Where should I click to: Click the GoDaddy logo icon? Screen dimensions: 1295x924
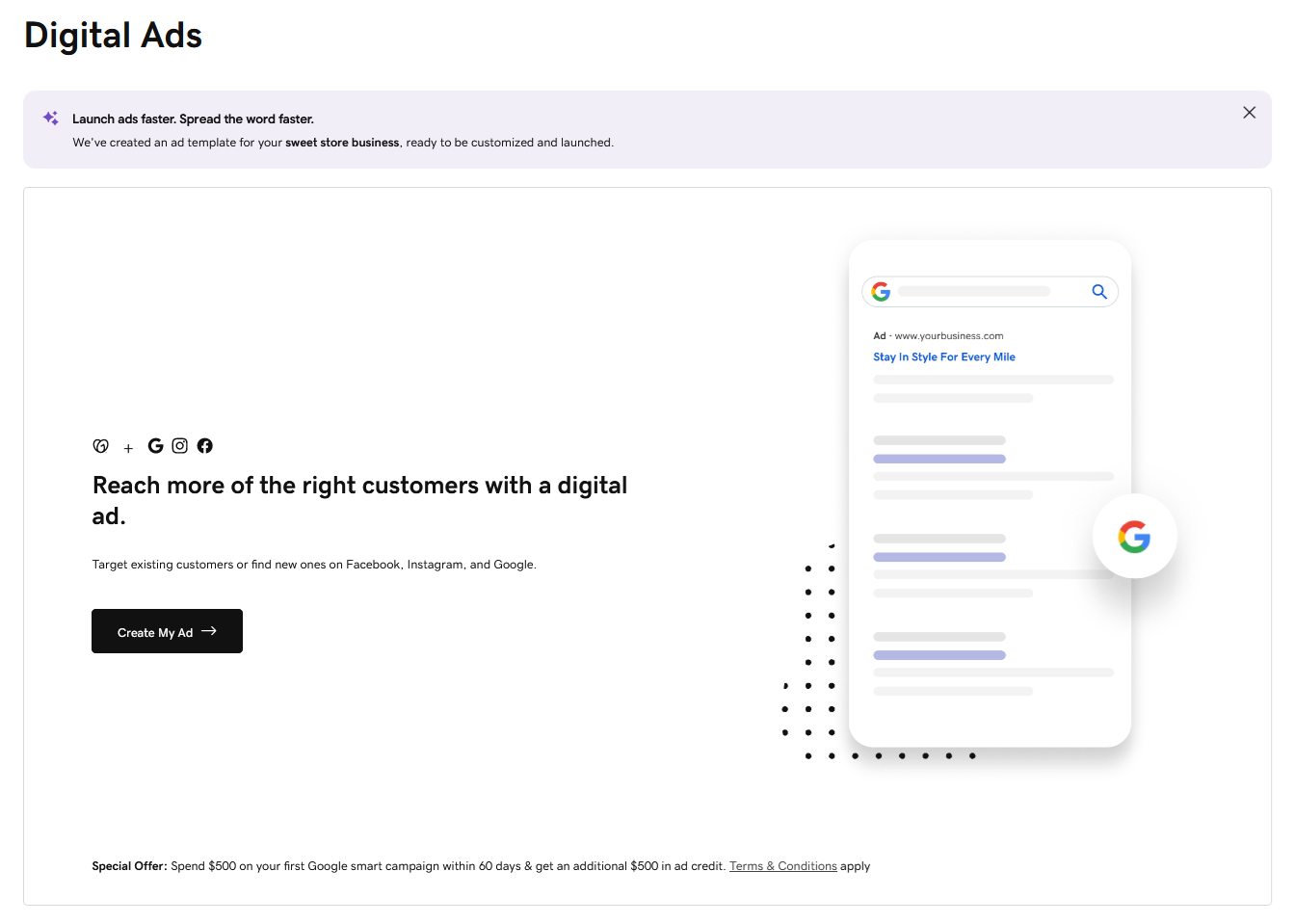tap(100, 446)
